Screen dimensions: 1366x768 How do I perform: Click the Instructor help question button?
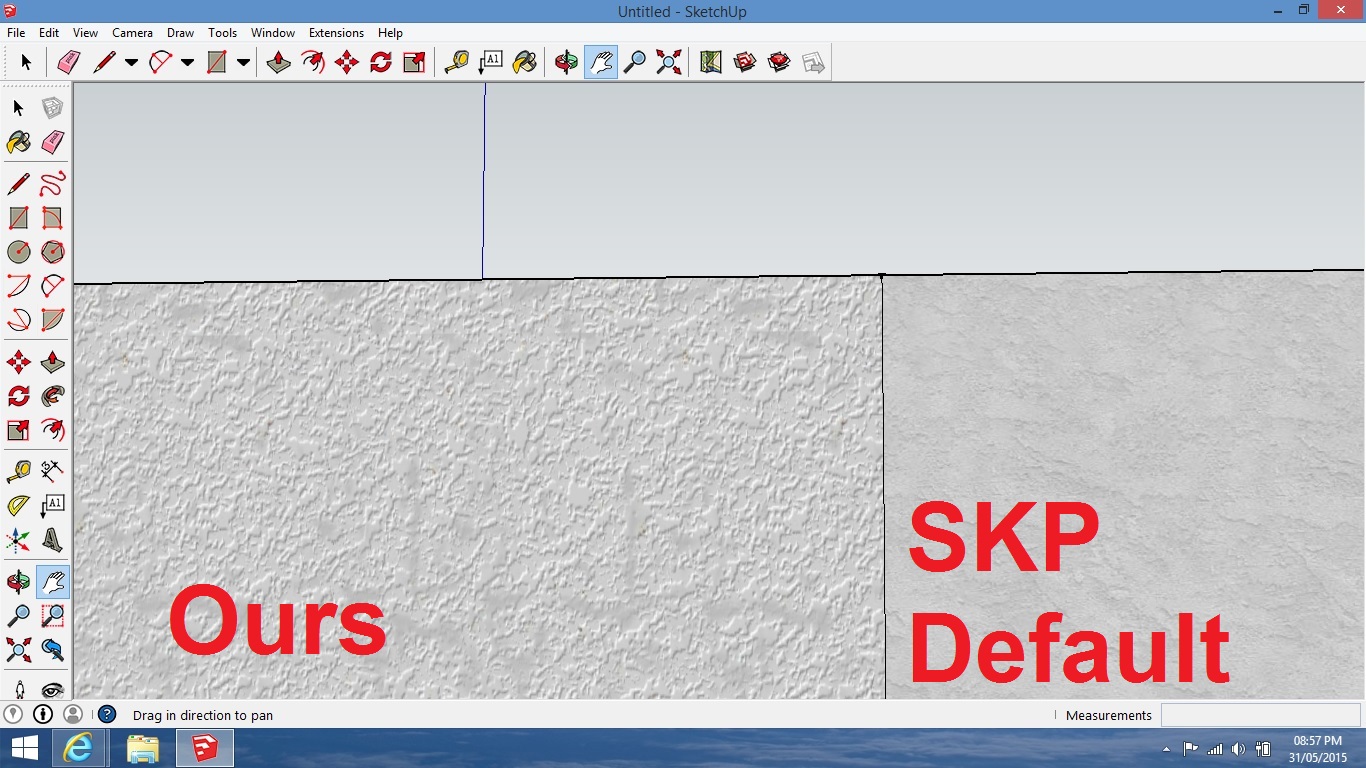pos(107,715)
